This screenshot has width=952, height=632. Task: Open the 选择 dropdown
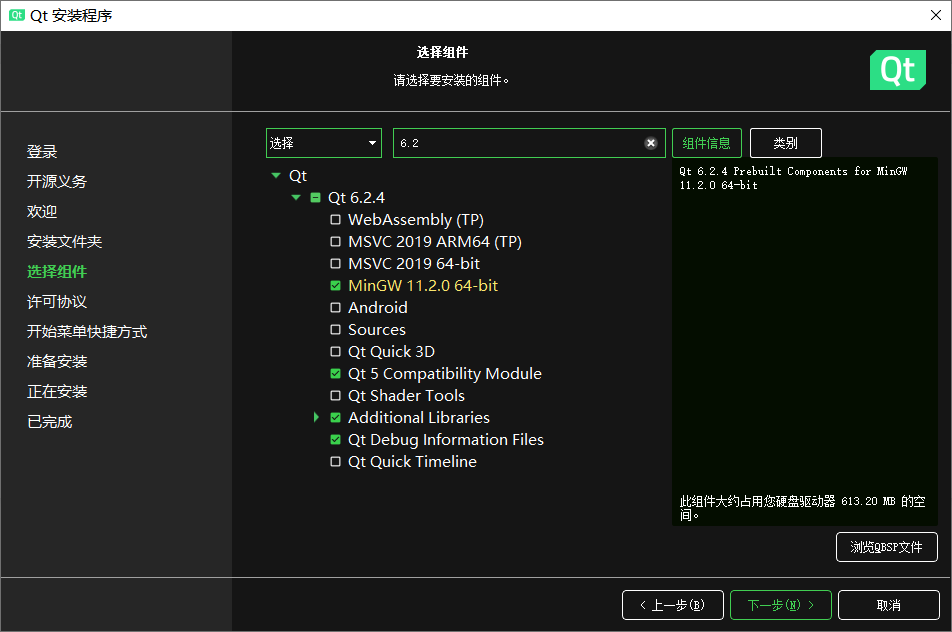324,143
